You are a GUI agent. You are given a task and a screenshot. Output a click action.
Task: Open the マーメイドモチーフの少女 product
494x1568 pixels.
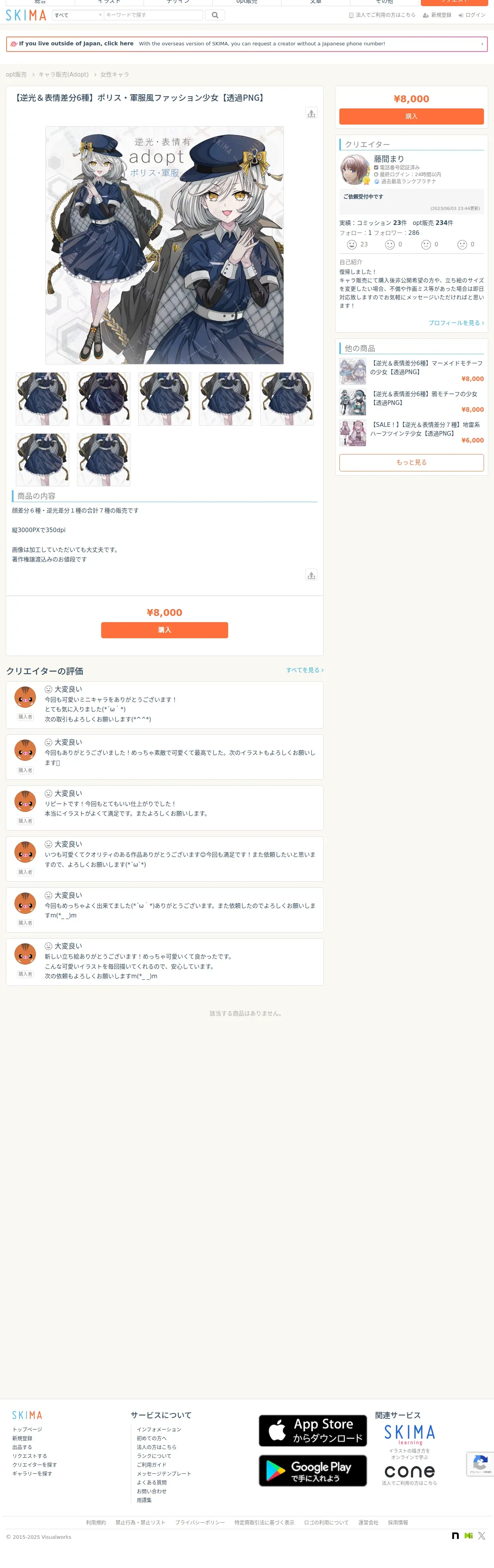(x=426, y=368)
